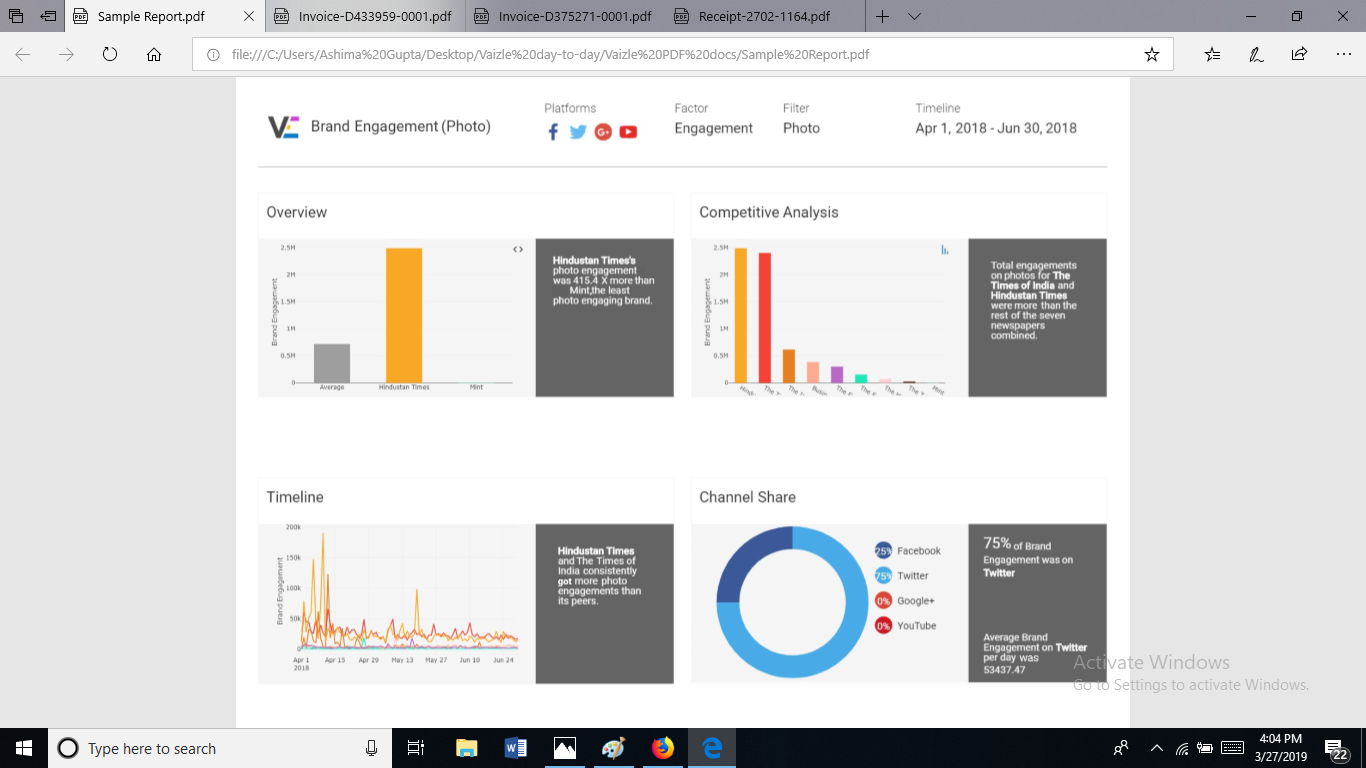This screenshot has height=768, width=1366.
Task: Click the Google+ icon under Platforms
Action: 603,132
